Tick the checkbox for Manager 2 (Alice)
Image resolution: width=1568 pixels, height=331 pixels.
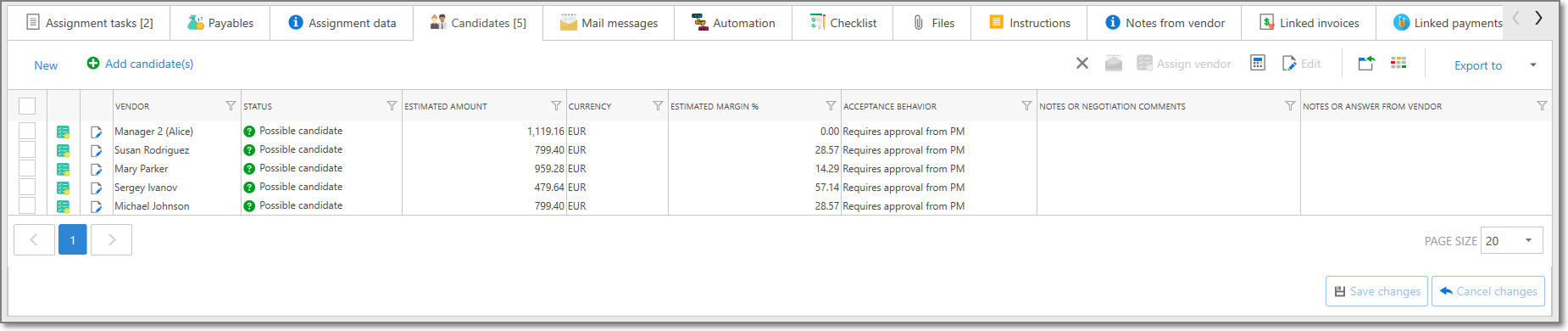27,132
